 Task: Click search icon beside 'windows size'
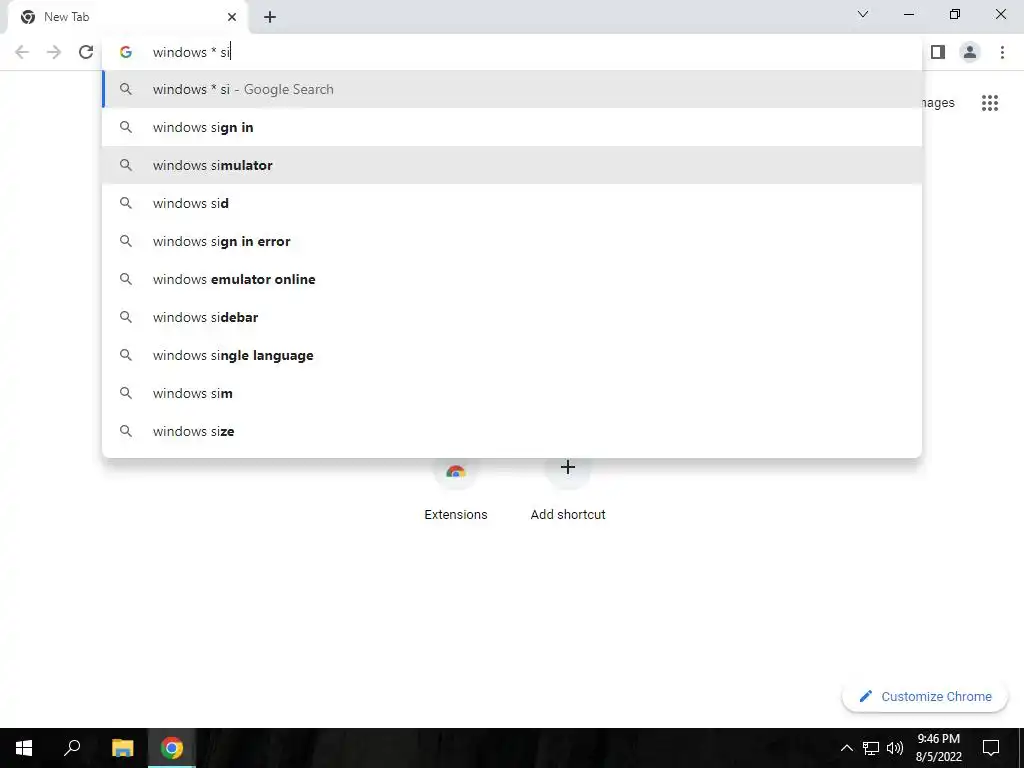[126, 431]
